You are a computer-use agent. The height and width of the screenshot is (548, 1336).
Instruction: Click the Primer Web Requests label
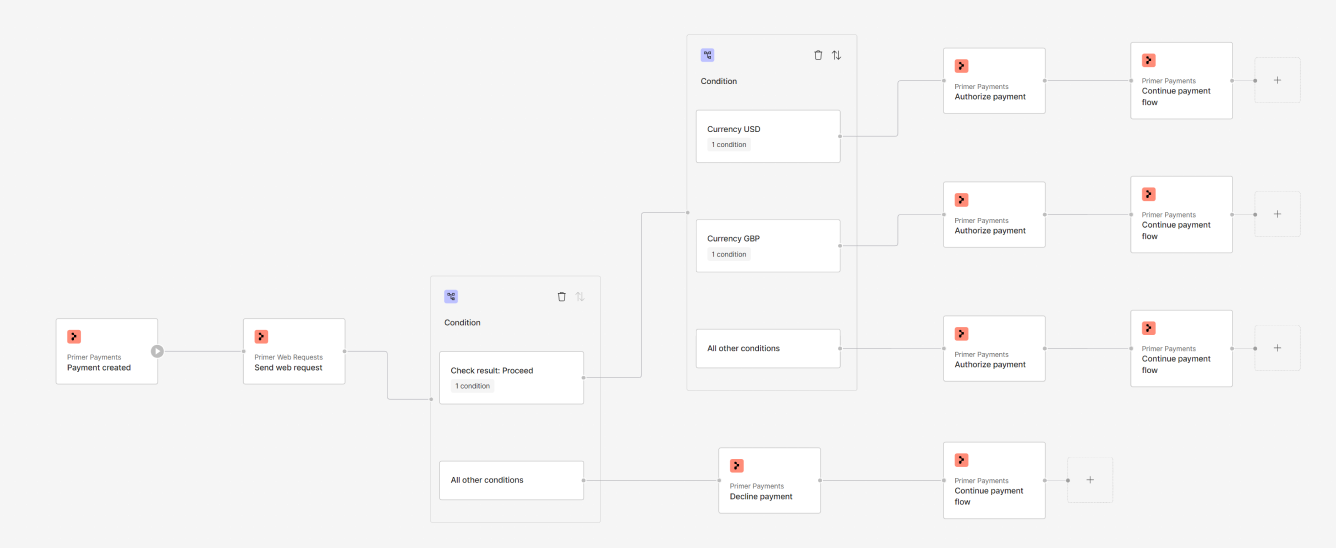(x=288, y=357)
